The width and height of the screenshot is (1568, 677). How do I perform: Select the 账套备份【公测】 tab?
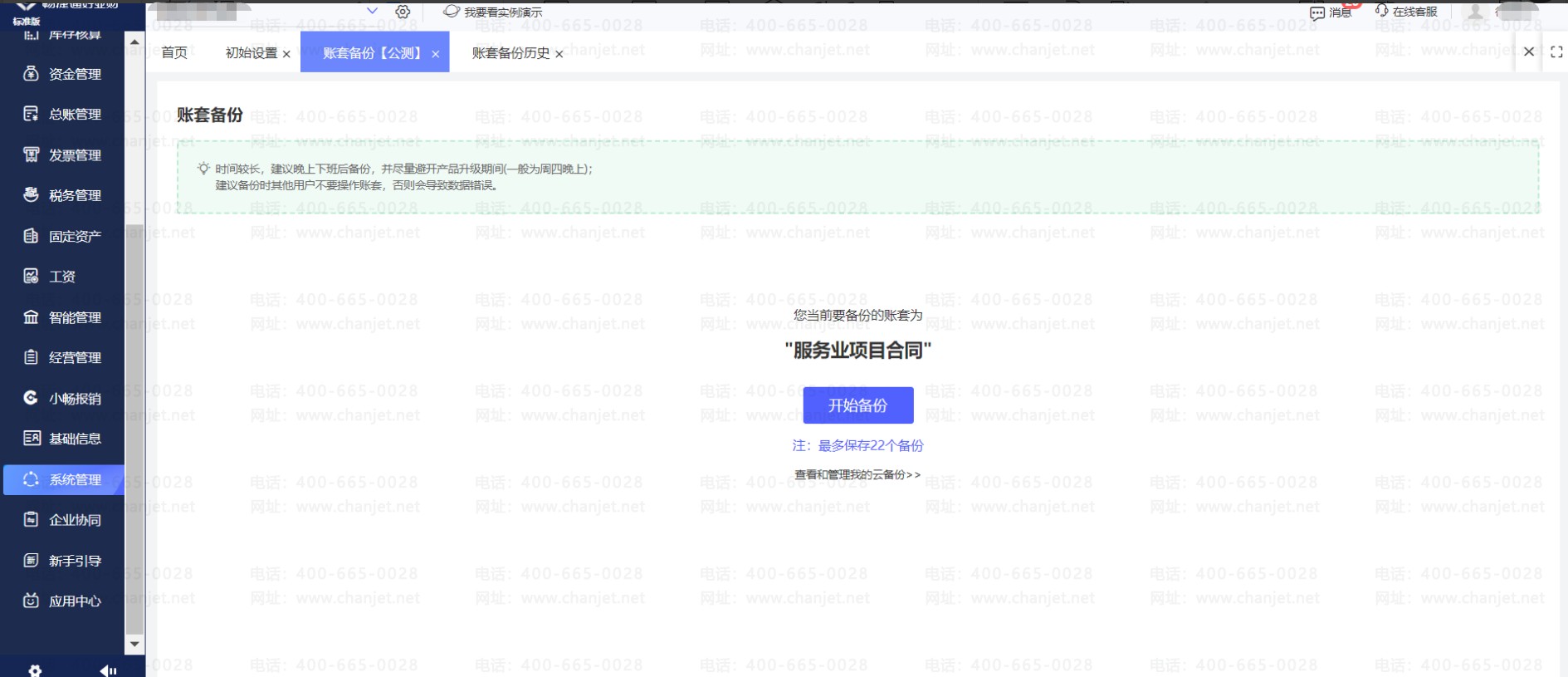[374, 52]
